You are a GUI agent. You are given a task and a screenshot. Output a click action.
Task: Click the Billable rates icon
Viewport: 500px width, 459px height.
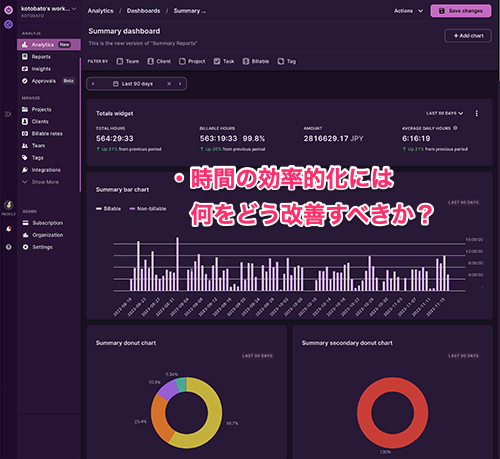(x=25, y=133)
